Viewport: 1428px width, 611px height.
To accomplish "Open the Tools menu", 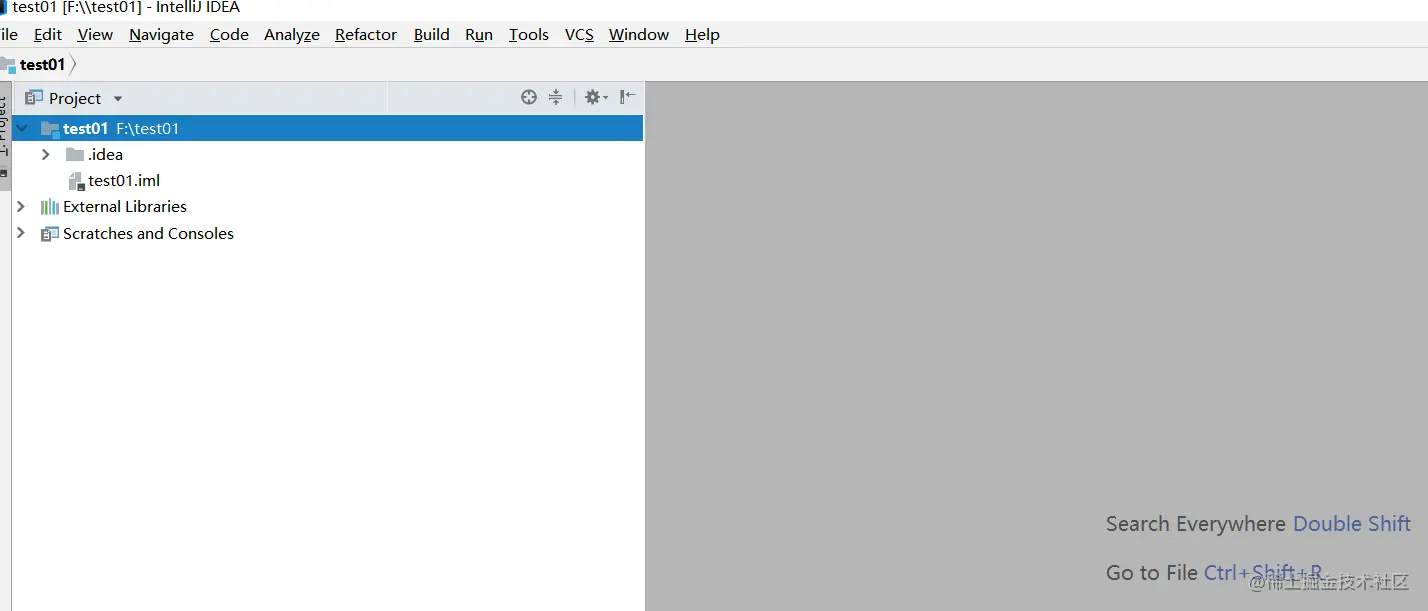I will tap(528, 34).
